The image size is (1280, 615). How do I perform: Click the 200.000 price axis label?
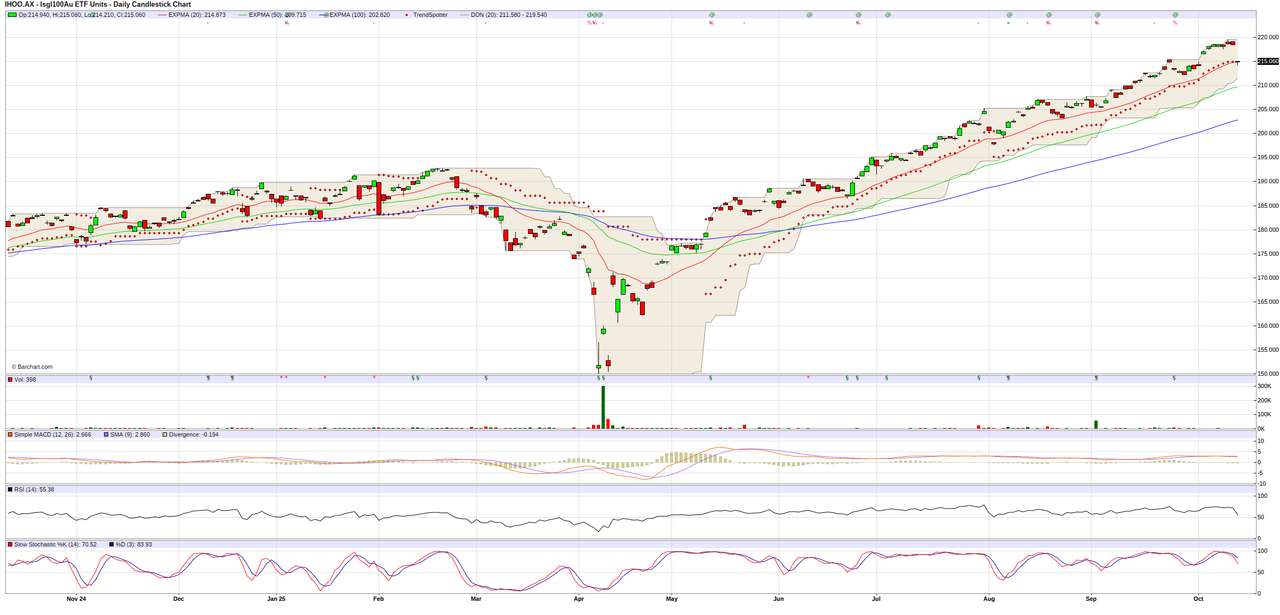coord(1267,133)
